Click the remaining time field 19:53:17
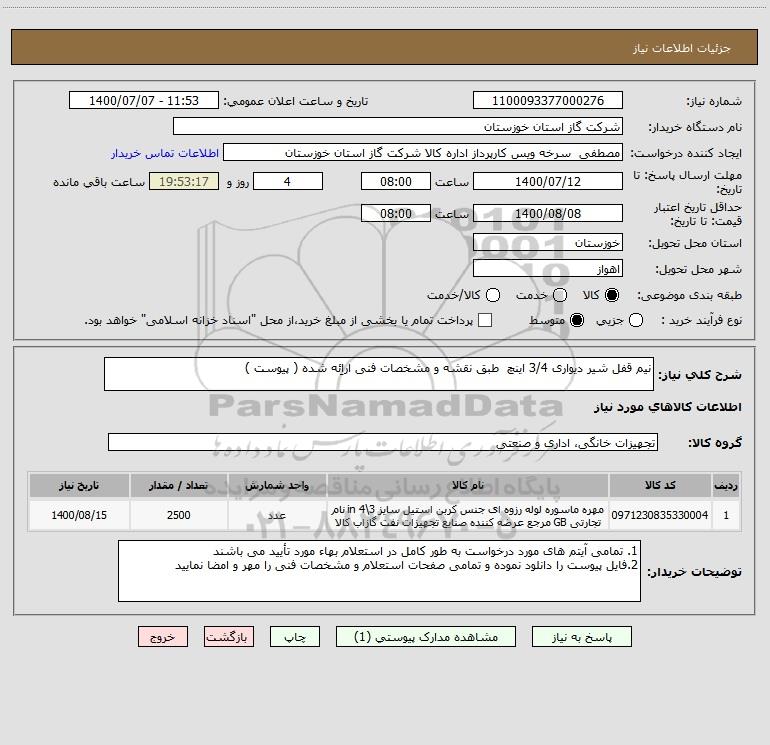This screenshot has width=770, height=745. click(184, 181)
